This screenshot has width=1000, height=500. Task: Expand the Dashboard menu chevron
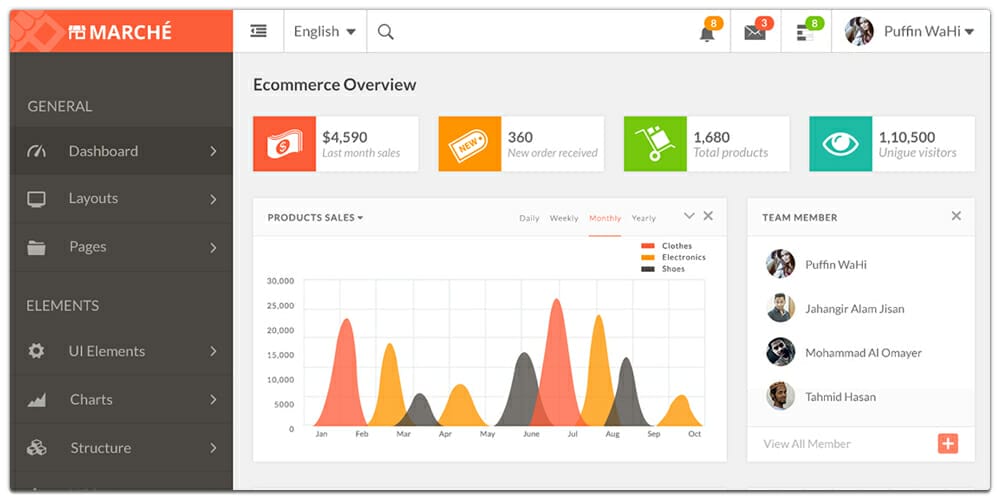tap(213, 151)
